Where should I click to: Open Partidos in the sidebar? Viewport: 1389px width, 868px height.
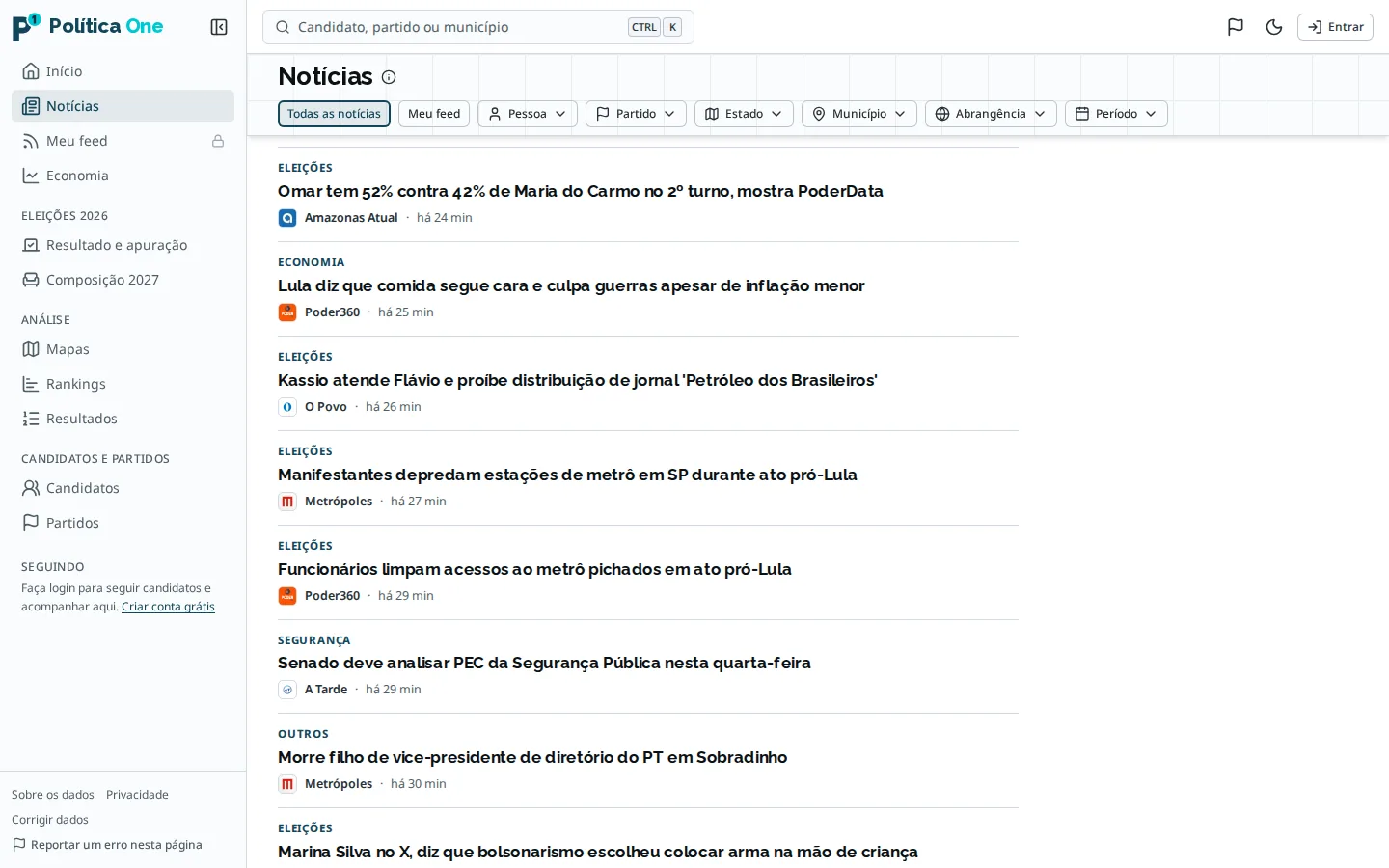coord(123,523)
